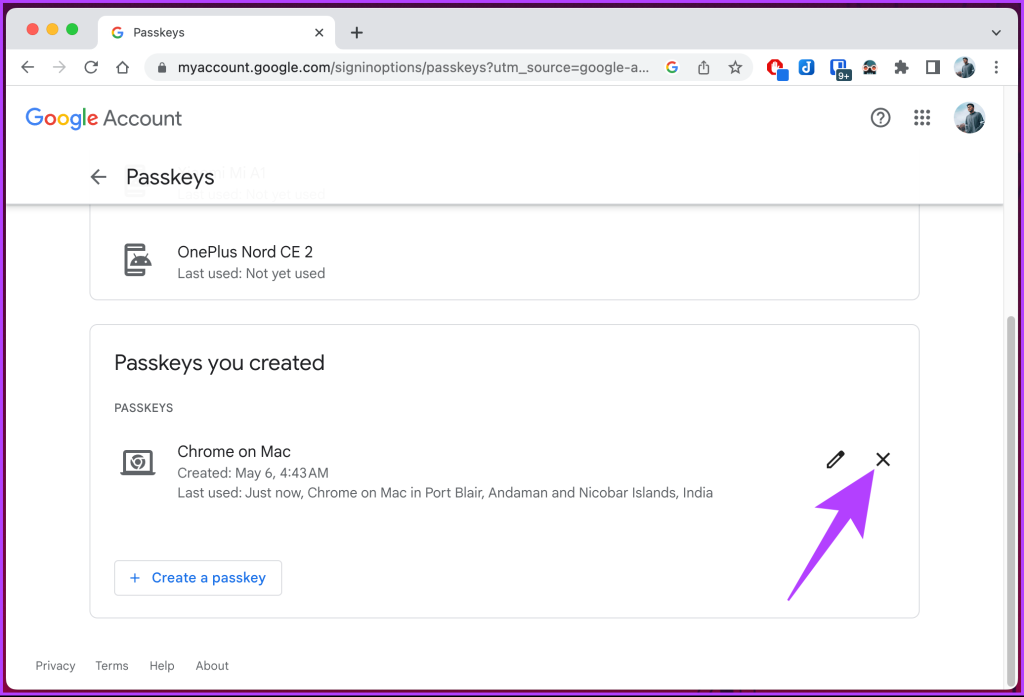Expand the tab strip chevron on the right

point(996,32)
